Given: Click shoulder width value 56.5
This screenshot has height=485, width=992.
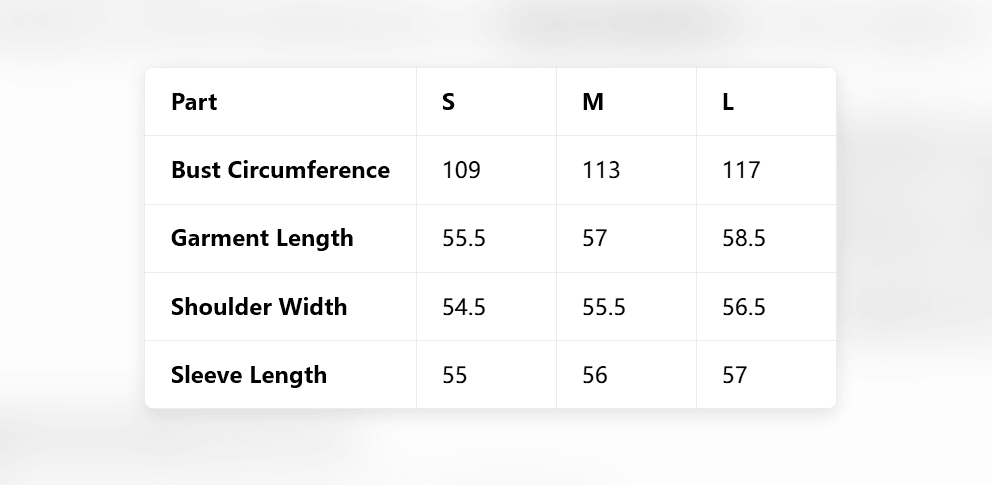Looking at the screenshot, I should [x=744, y=306].
